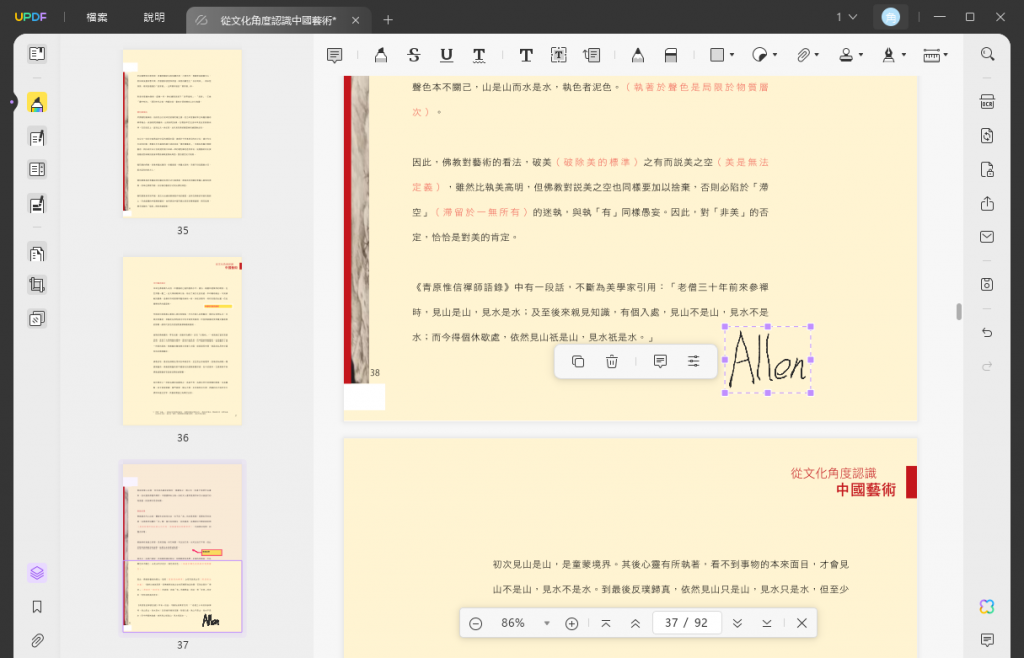Open the Reader mode icon in left sidebar
This screenshot has height=658, width=1024.
(37, 54)
